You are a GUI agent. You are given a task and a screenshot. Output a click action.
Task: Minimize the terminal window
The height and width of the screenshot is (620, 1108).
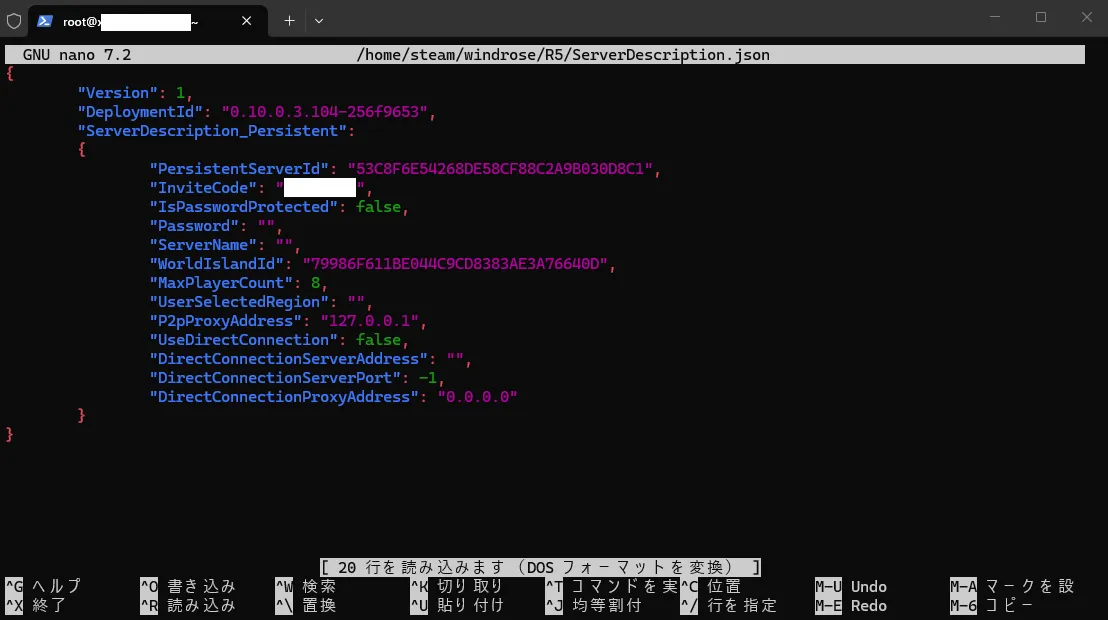(995, 17)
